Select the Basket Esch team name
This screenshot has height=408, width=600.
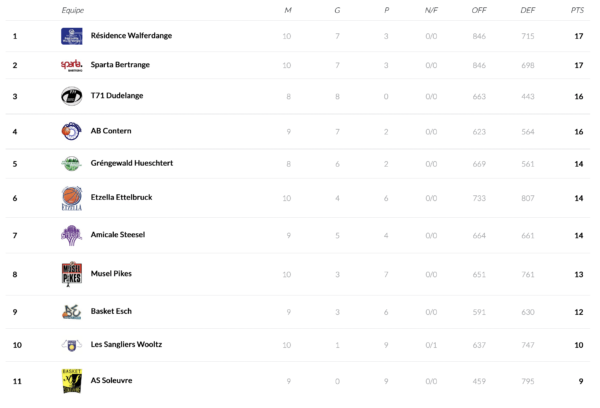[x=111, y=311]
